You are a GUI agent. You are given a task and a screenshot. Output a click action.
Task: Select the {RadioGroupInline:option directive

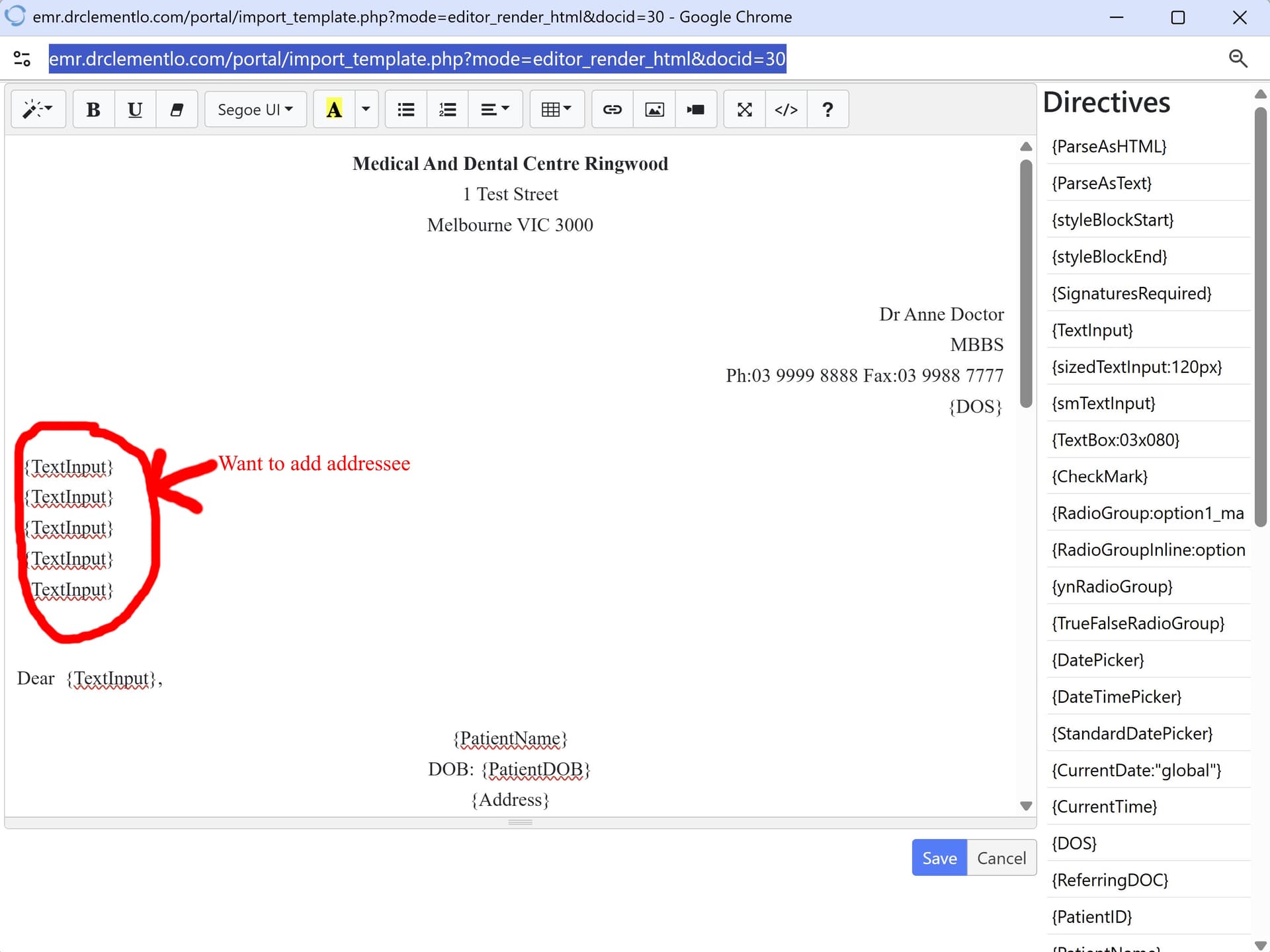[1148, 549]
